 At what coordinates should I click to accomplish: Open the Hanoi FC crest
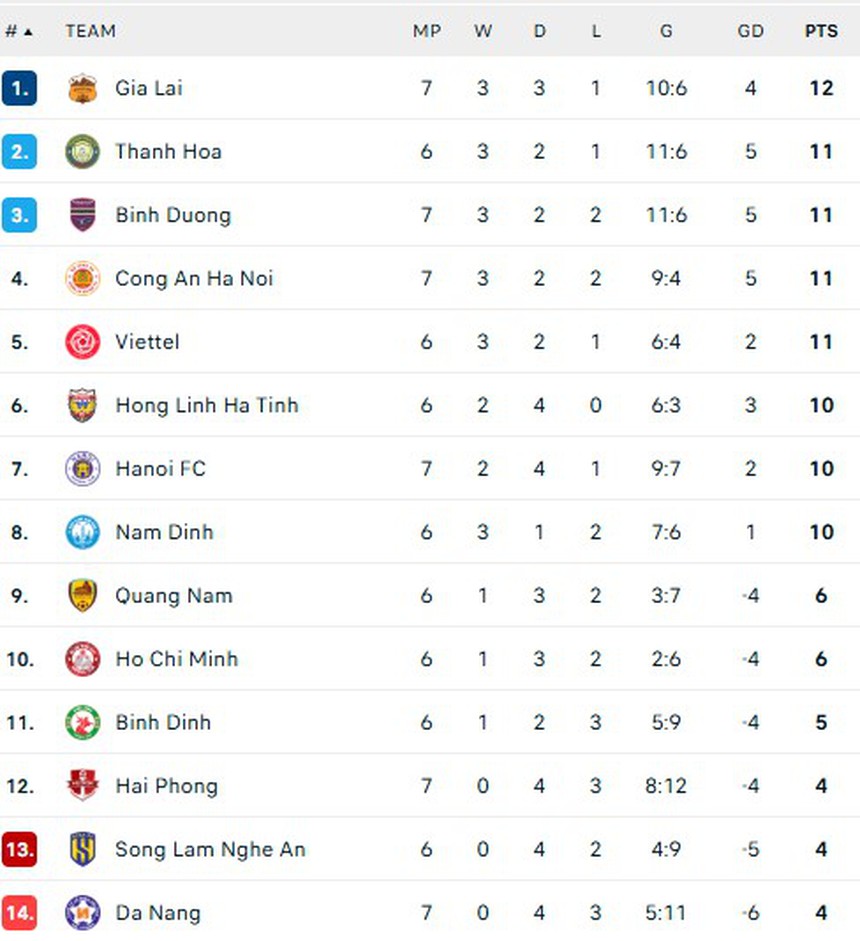pos(82,468)
